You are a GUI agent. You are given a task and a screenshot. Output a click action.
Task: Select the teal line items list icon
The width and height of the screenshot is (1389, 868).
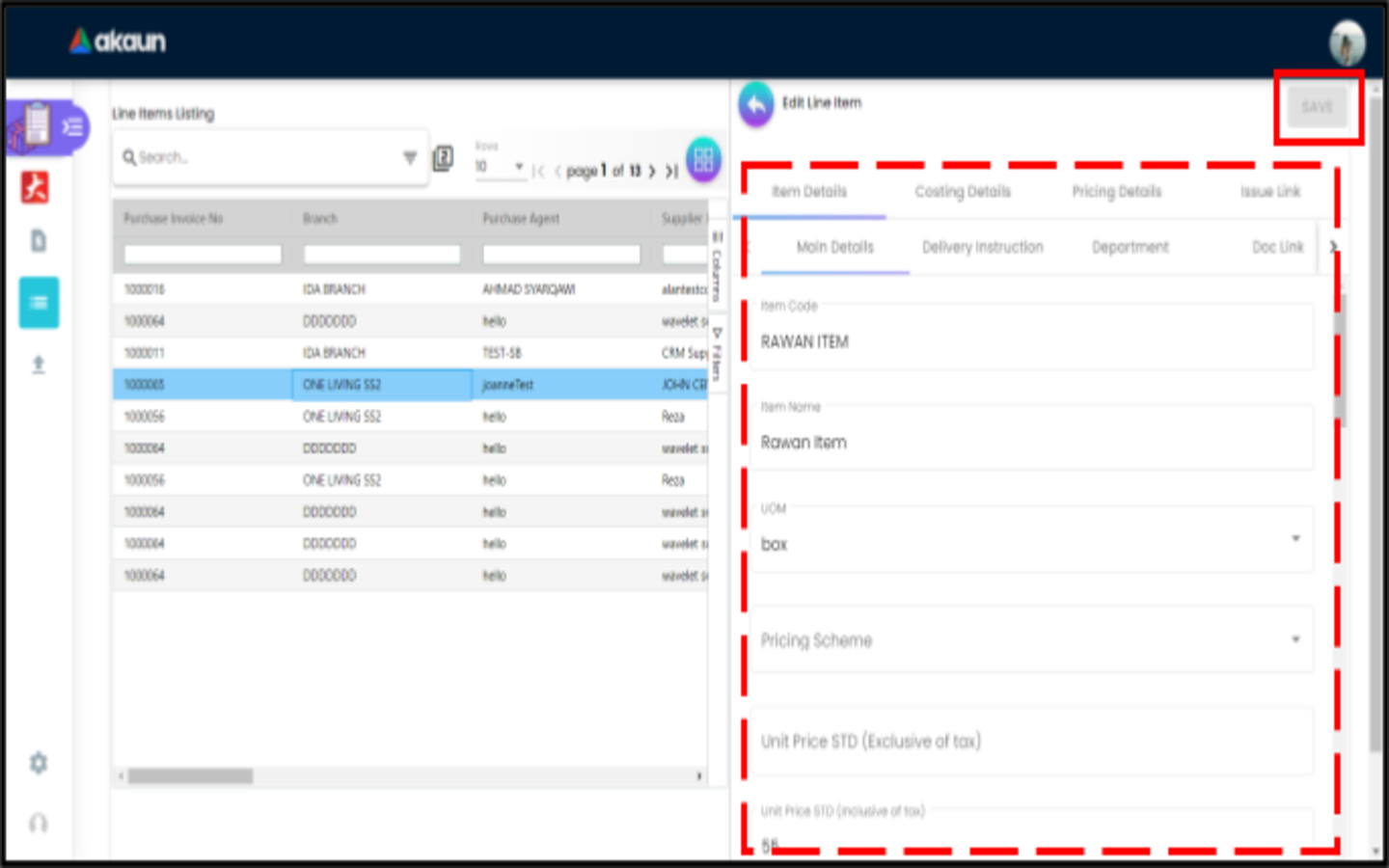pyautogui.click(x=39, y=303)
